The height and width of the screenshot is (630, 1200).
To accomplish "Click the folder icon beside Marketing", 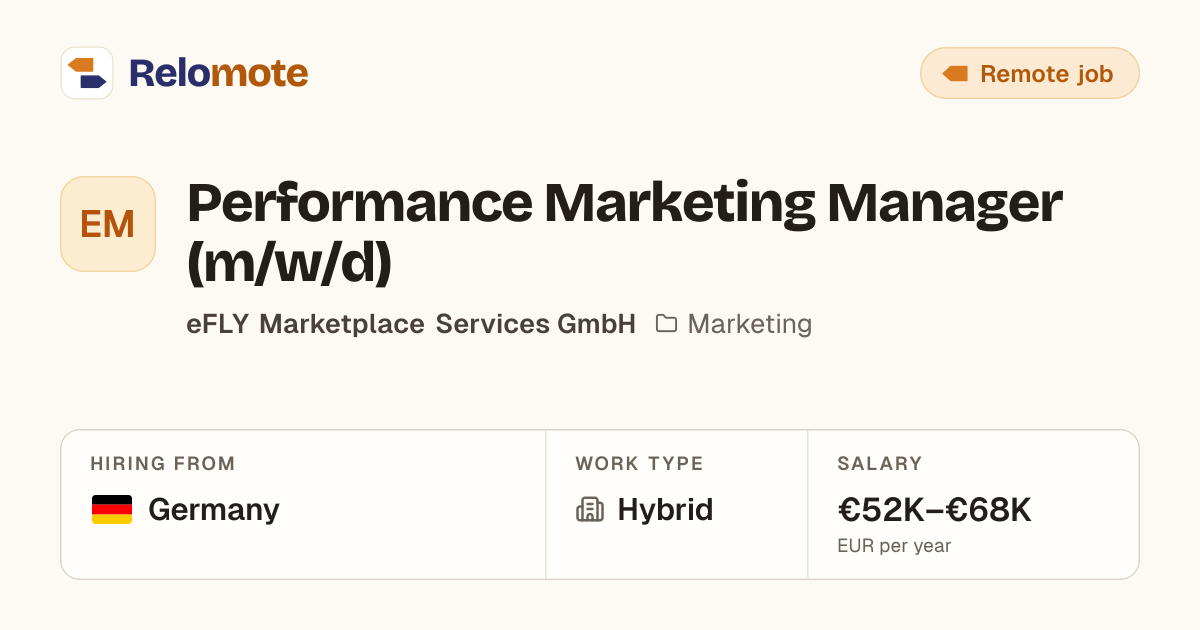I will tap(666, 324).
